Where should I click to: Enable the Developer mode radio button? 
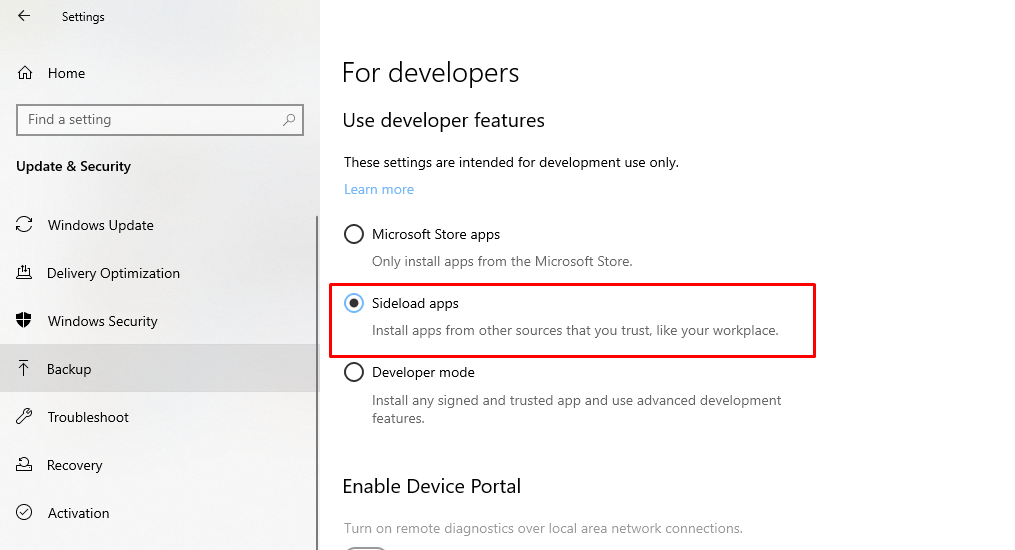354,372
